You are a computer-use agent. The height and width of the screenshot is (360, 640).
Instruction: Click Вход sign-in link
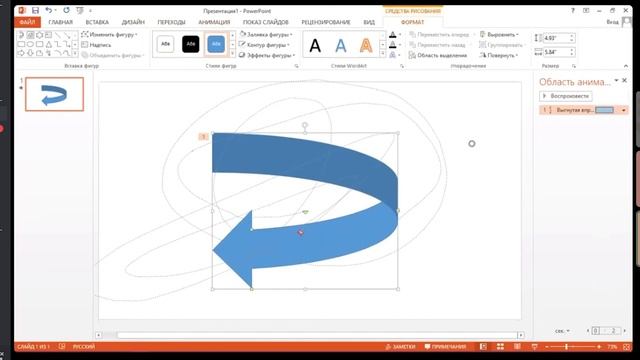(x=612, y=22)
